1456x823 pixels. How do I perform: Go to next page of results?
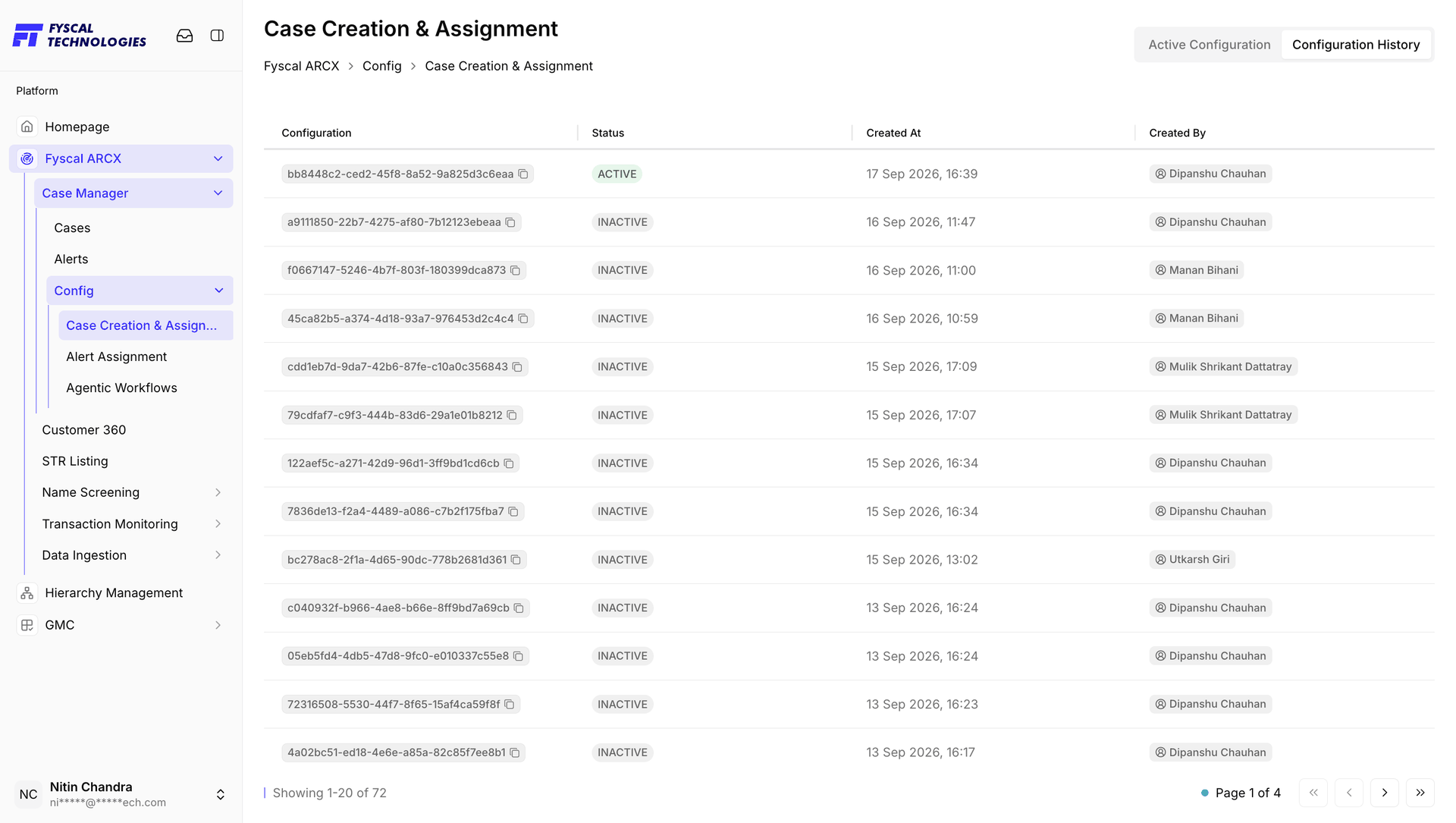[1385, 793]
